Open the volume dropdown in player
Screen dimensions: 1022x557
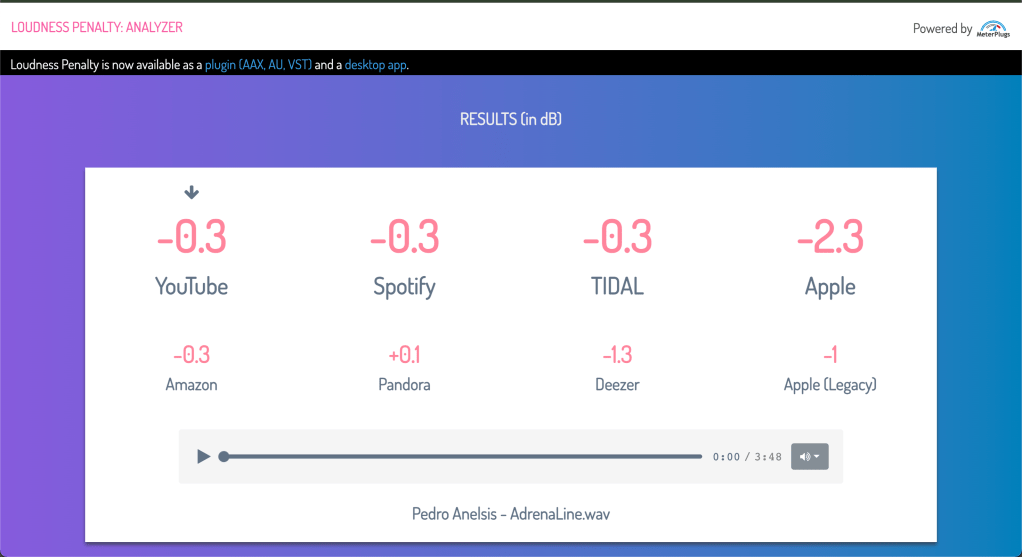(809, 457)
